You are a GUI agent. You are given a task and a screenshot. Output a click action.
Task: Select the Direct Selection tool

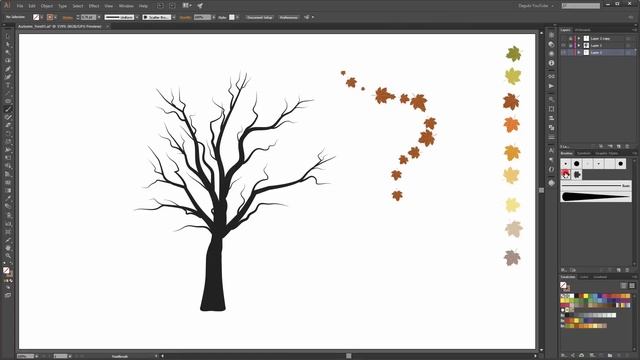[x=8, y=44]
